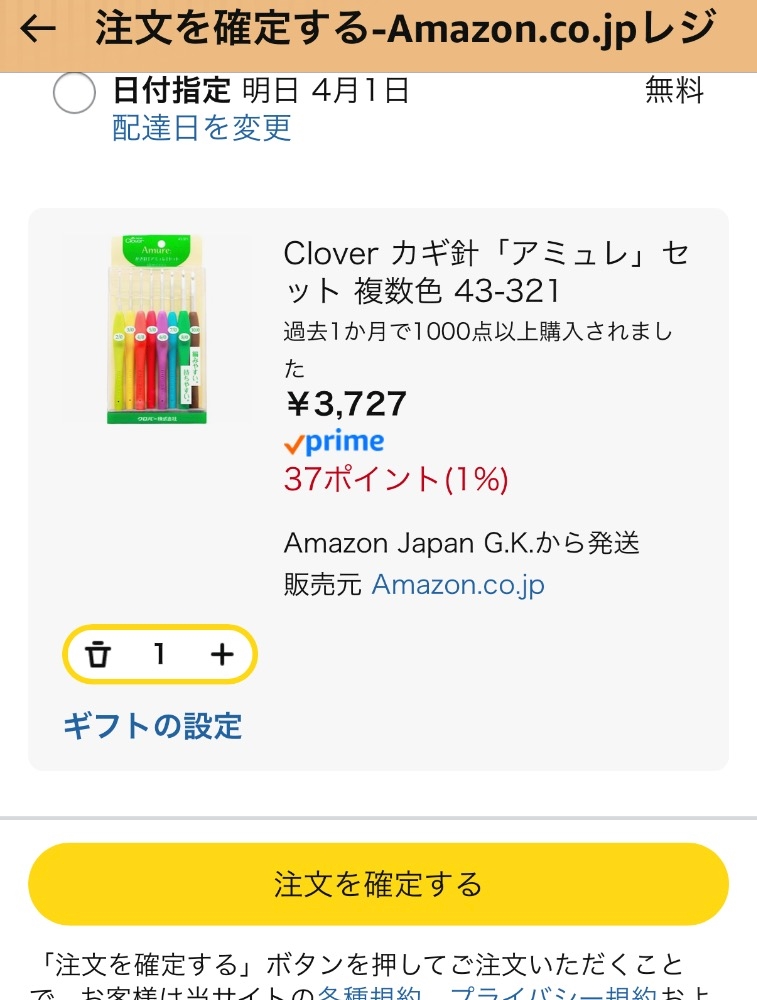Tap the back arrow in the header
This screenshot has width=757, height=1000.
coord(38,29)
